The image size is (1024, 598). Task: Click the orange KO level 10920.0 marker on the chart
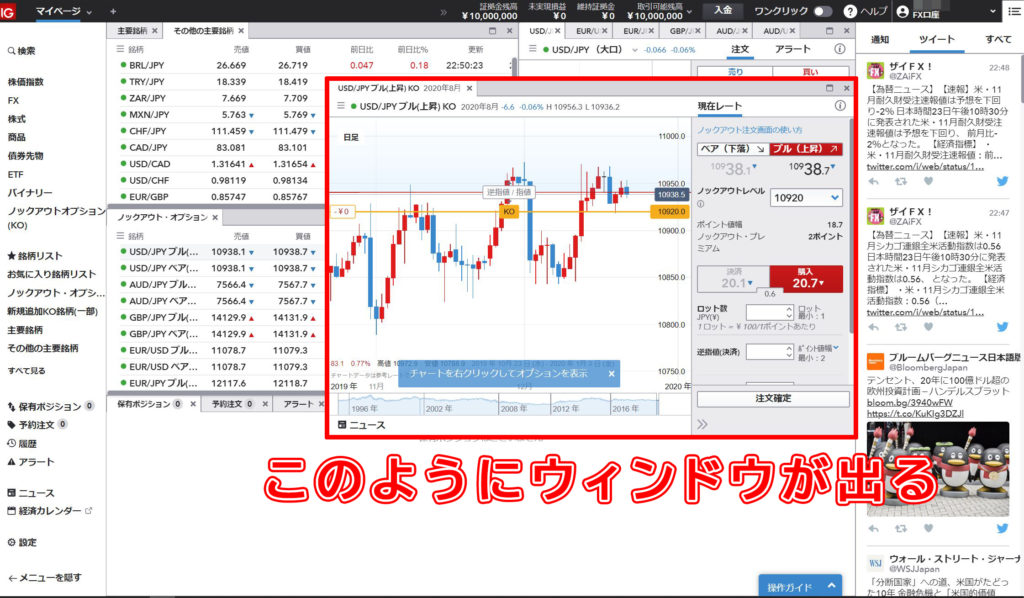click(669, 212)
